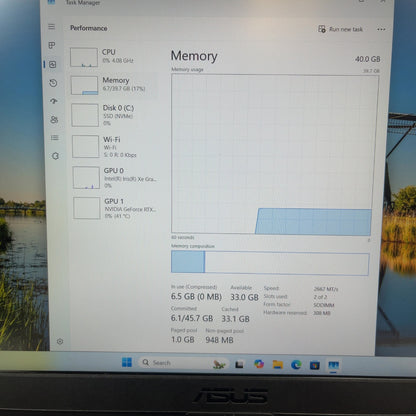The width and height of the screenshot is (416, 416).
Task: Click the Committed 6.1/45.7 GB value
Action: [192, 318]
